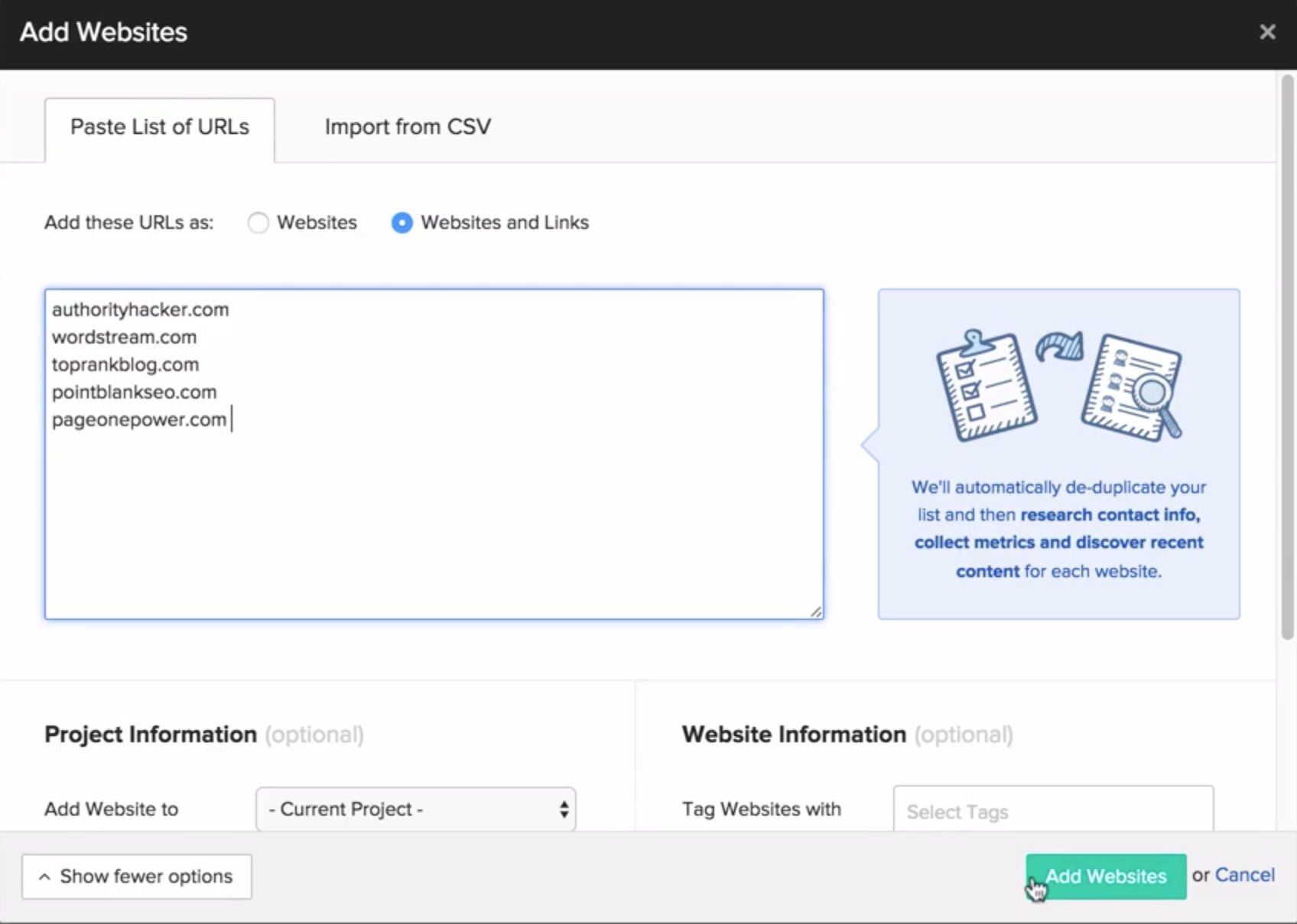Screen dimensions: 1297x924
Task: Click the pointblankseo.com line
Action: click(x=135, y=392)
